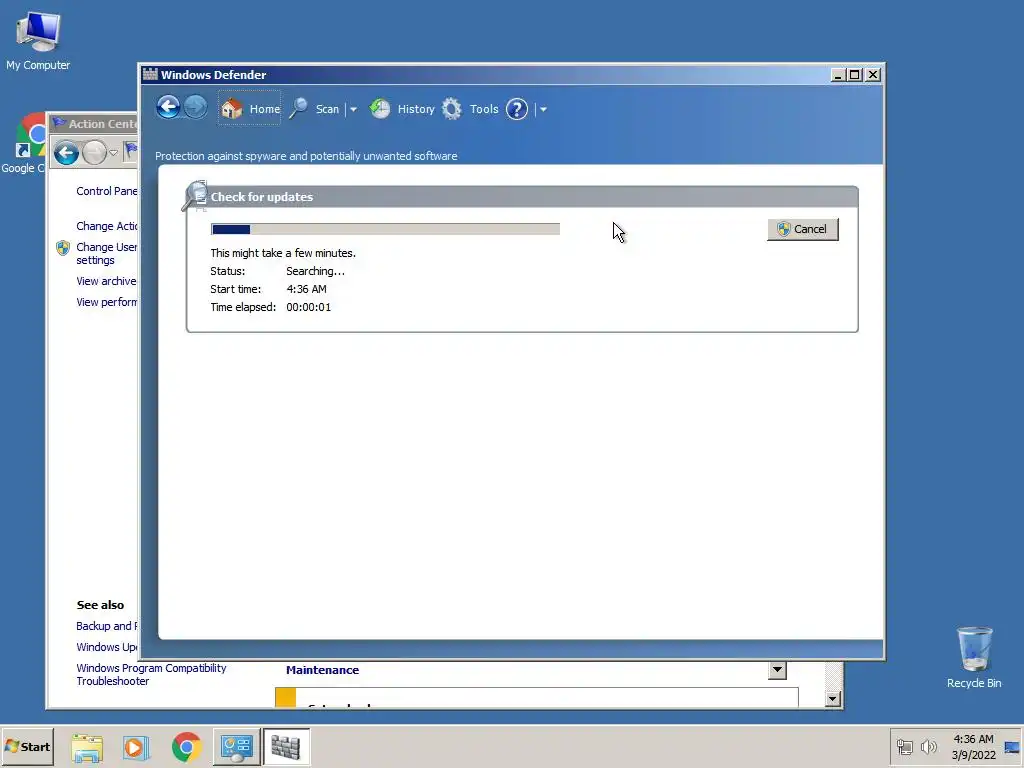The width and height of the screenshot is (1024, 768).
Task: Open Google Chrome desktop shortcut
Action: (x=24, y=144)
